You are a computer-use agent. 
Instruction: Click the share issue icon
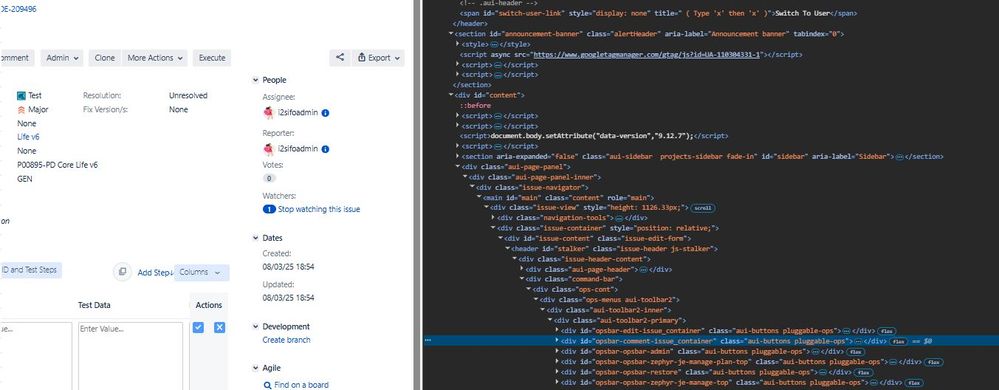340,58
